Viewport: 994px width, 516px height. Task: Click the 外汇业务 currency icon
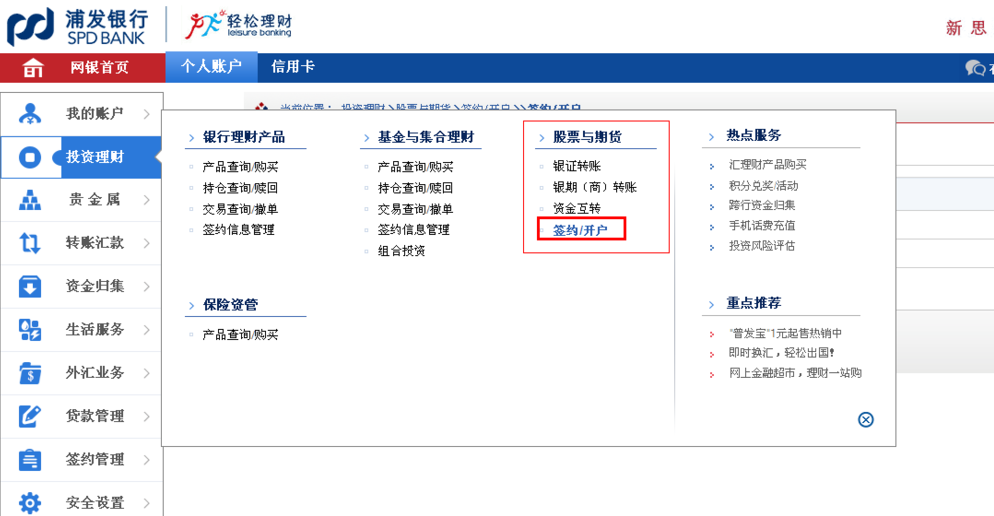[30, 373]
